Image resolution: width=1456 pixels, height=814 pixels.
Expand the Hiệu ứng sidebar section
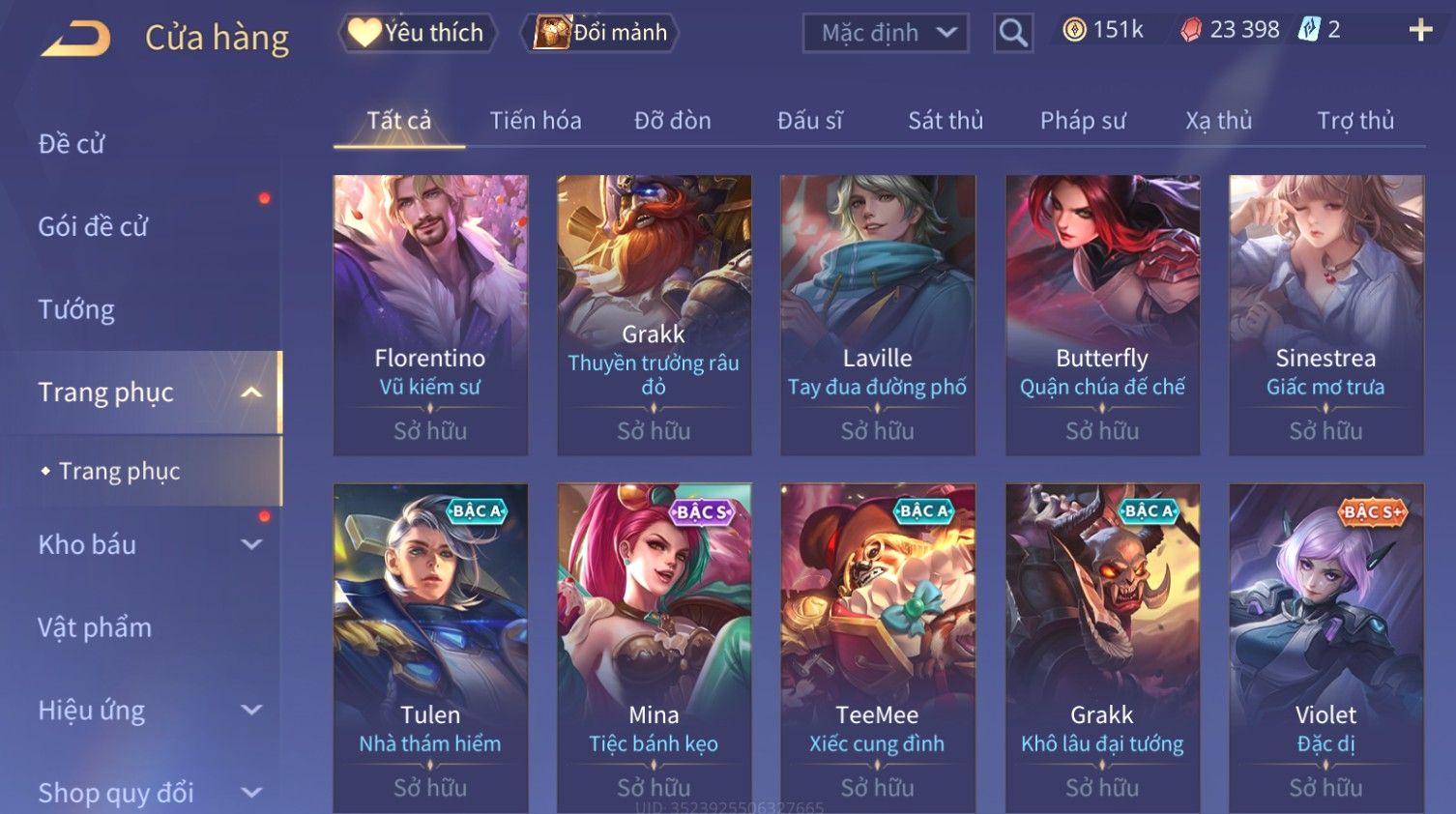point(251,710)
